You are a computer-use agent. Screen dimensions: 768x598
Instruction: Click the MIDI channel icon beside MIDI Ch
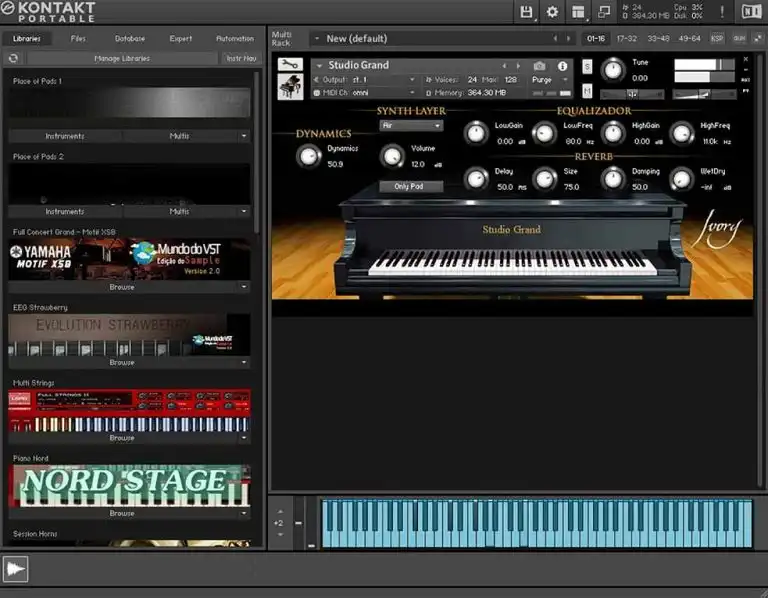coord(316,93)
